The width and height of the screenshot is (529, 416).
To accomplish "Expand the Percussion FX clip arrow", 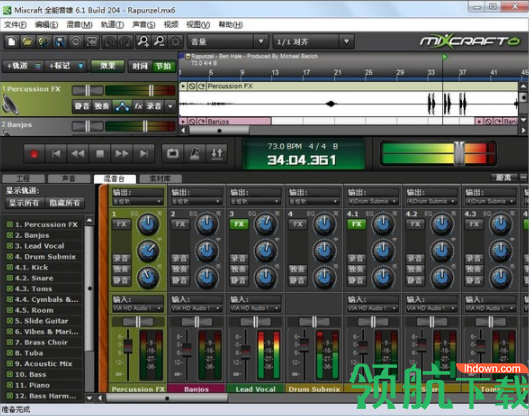I will click(x=183, y=86).
